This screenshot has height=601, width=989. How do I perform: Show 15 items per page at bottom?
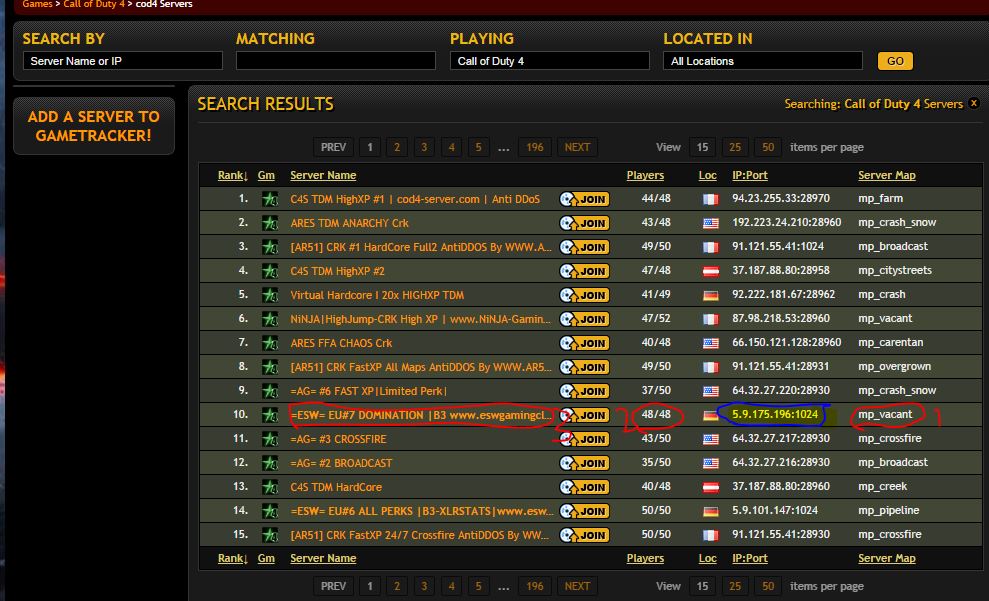[x=702, y=586]
